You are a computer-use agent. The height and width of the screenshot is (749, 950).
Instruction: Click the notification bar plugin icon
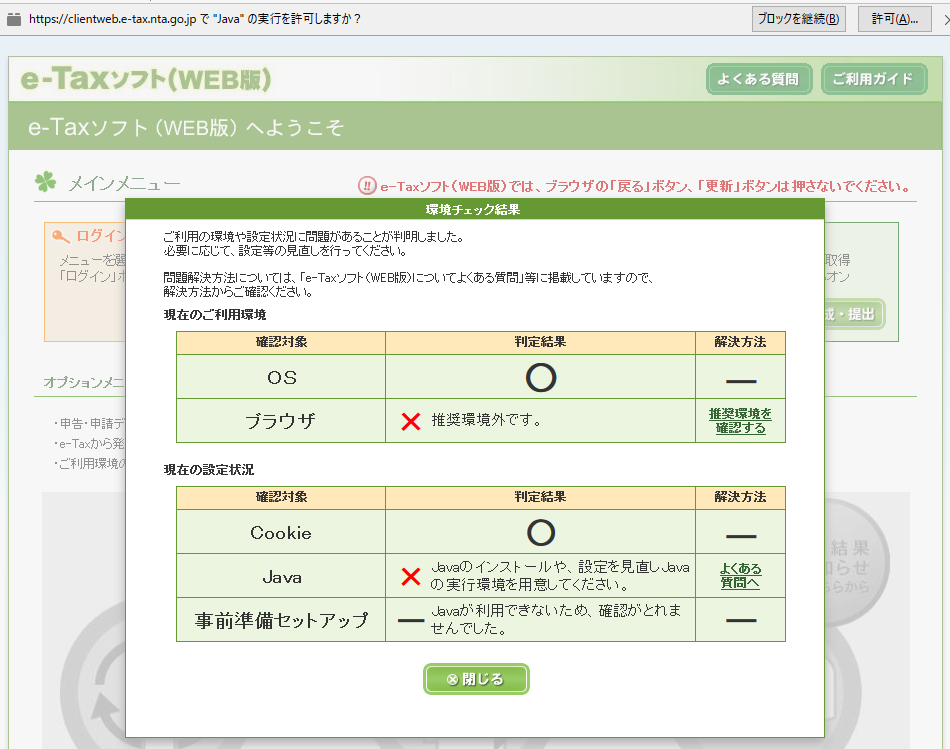(14, 19)
